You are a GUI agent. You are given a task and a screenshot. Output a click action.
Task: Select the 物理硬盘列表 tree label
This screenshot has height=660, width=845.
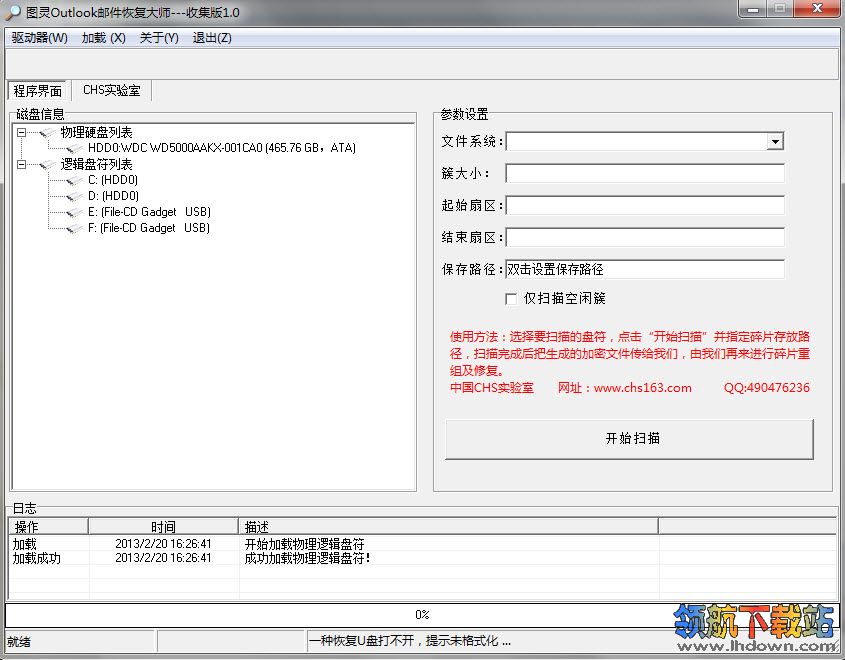pyautogui.click(x=96, y=133)
